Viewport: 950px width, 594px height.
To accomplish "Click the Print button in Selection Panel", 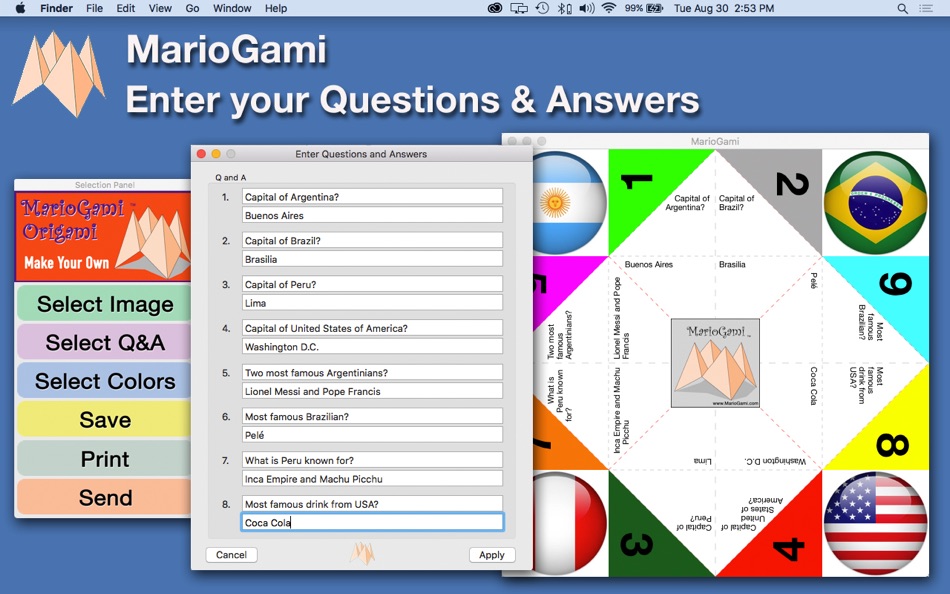I will tap(104, 459).
